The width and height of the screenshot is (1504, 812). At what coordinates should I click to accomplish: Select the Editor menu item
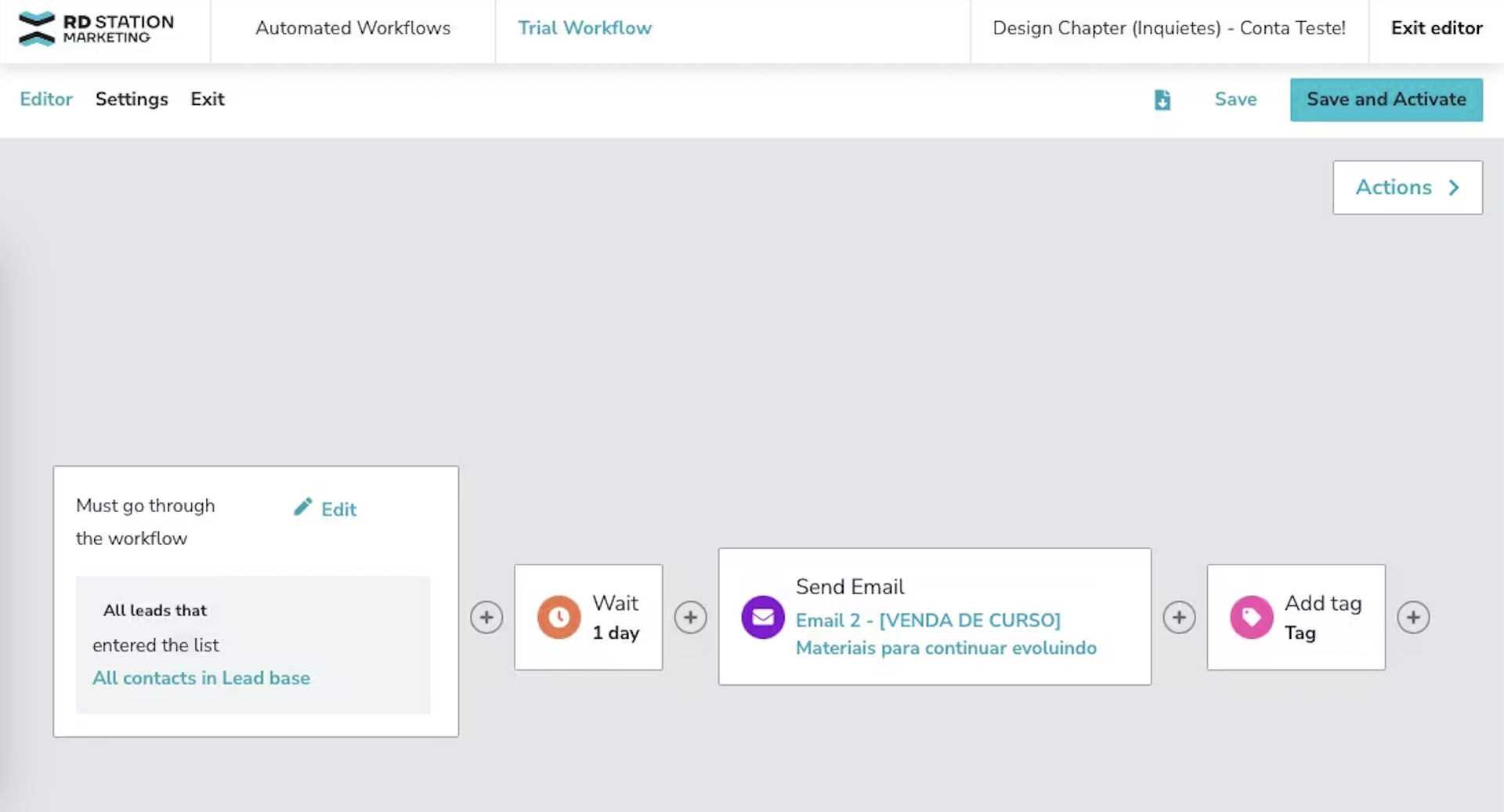pos(46,99)
